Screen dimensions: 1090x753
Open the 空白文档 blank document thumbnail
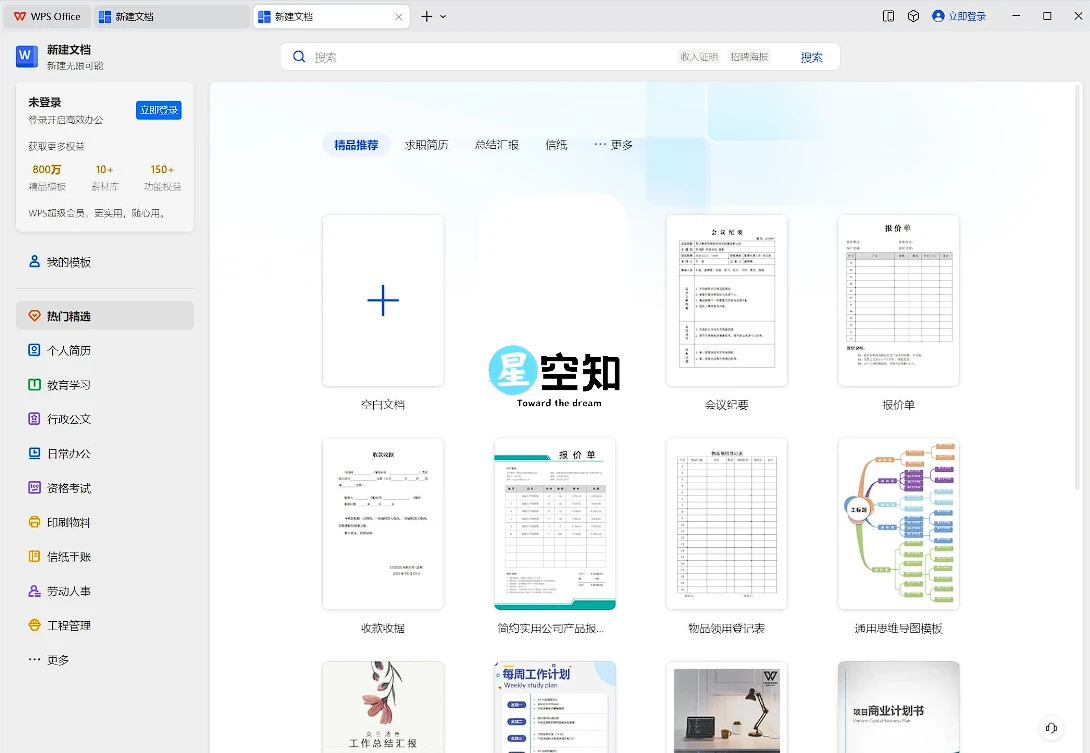[x=382, y=300]
